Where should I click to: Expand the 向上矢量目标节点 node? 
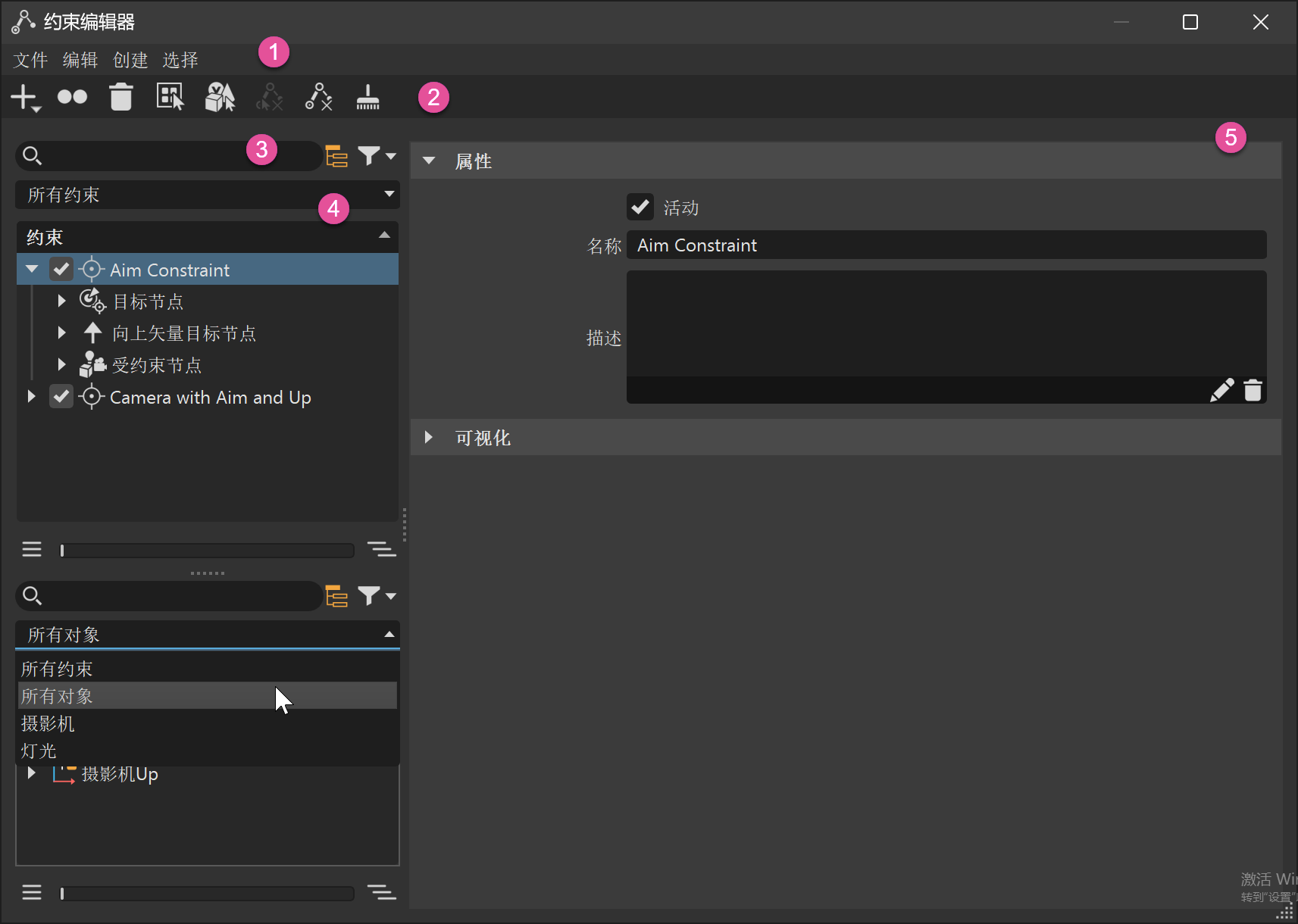pos(62,332)
